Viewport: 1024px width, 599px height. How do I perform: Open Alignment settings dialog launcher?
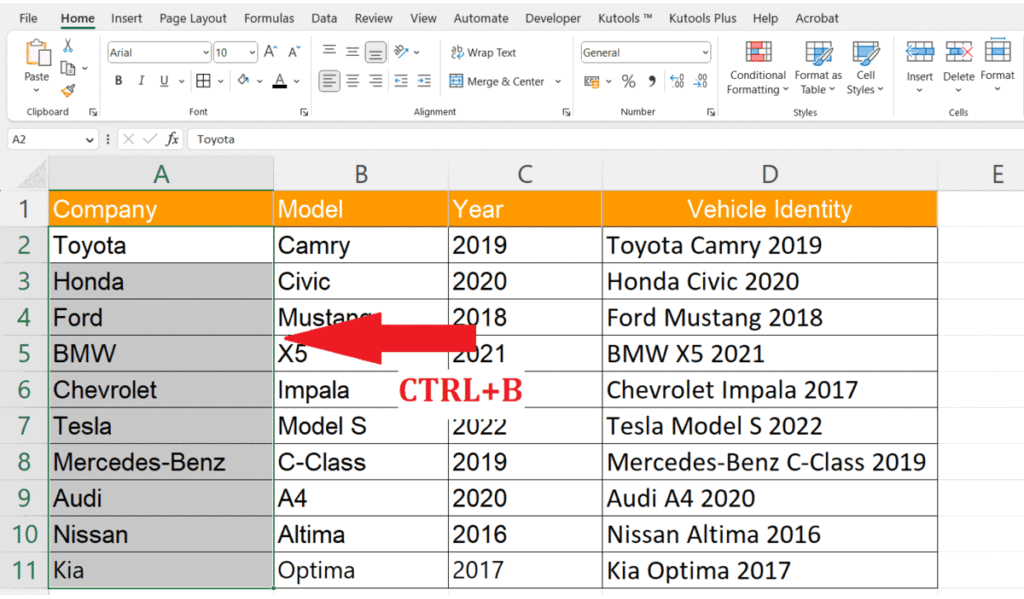[566, 112]
